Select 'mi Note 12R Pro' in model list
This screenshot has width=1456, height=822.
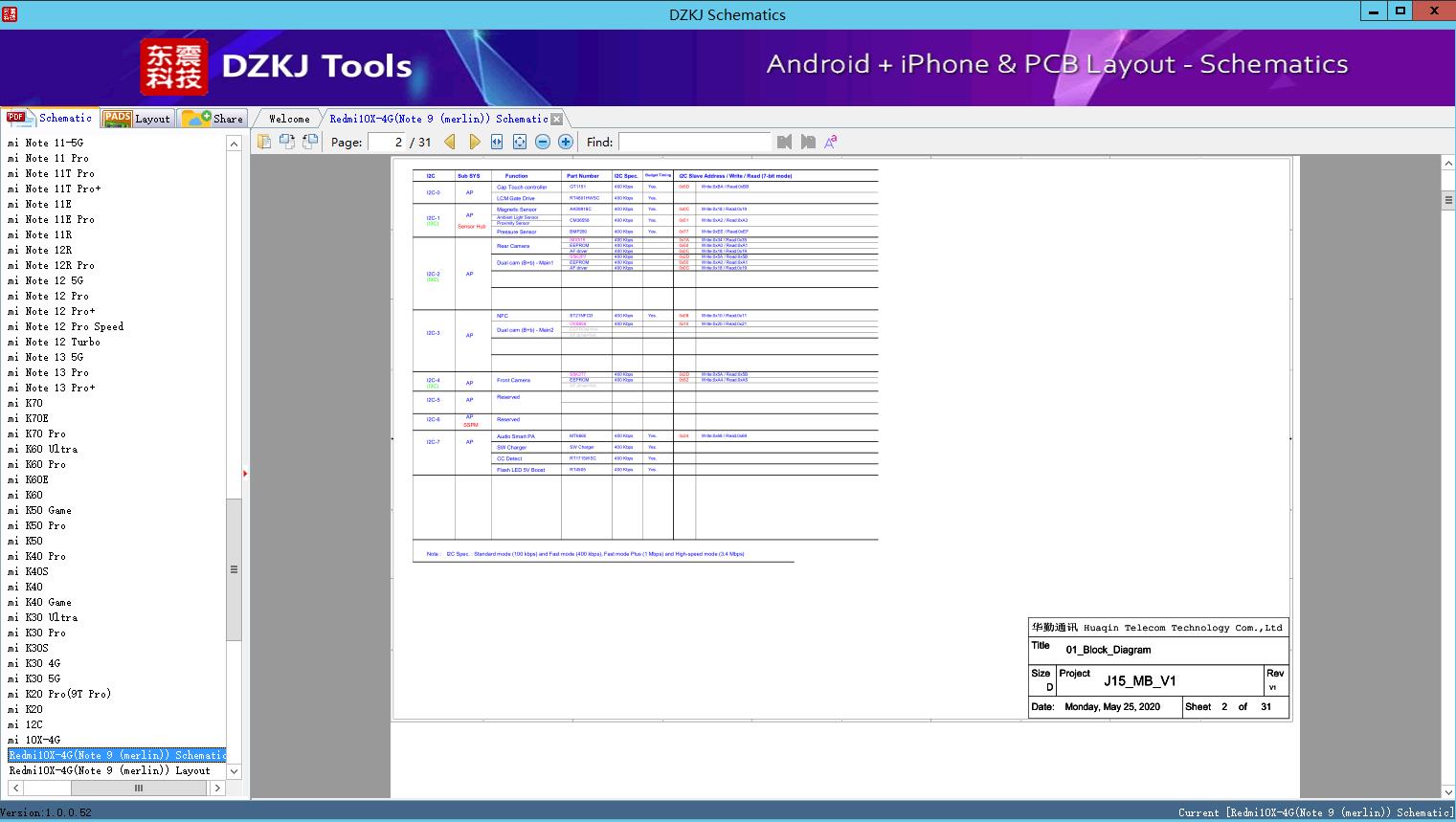tap(51, 265)
